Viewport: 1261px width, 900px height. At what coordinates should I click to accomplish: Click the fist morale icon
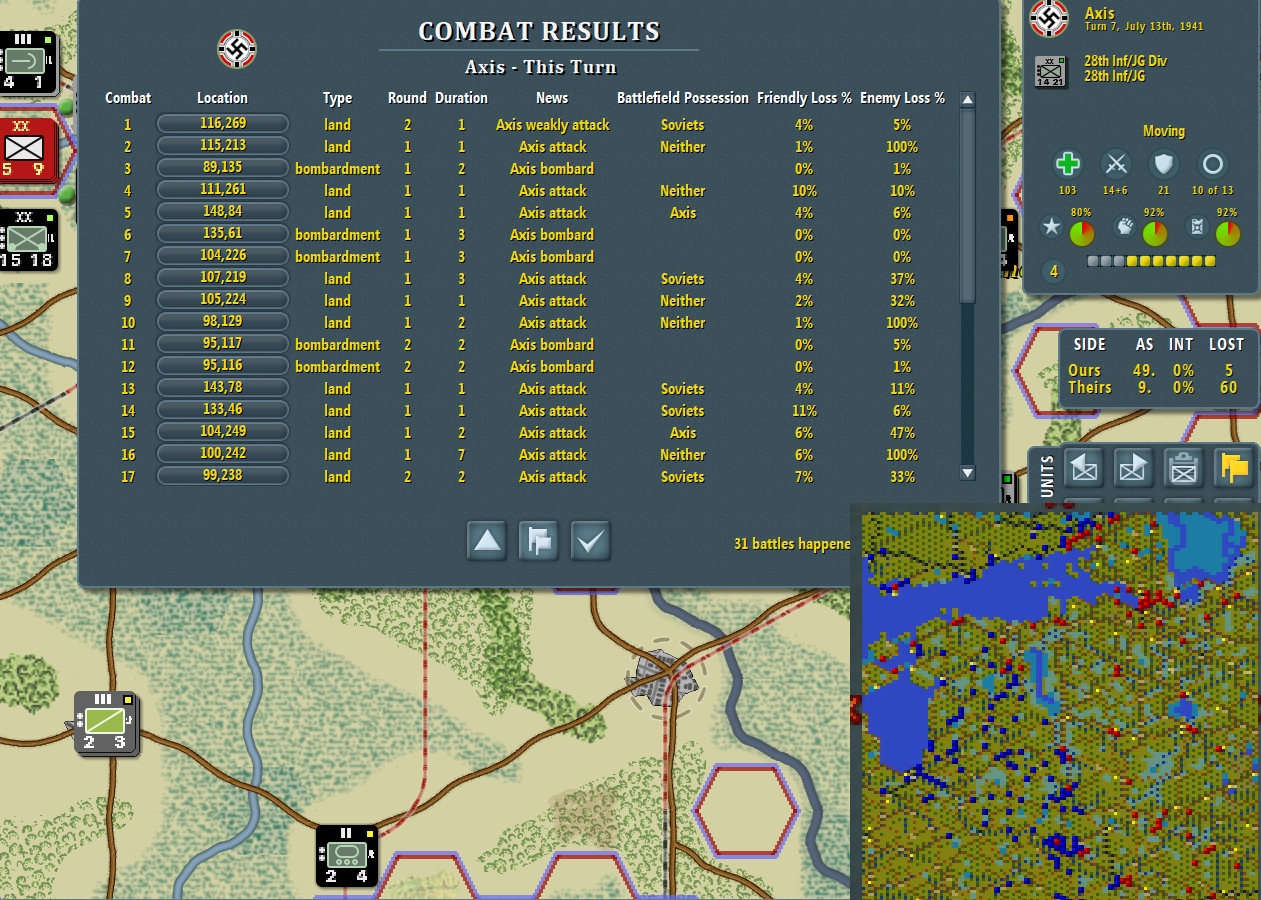click(x=1124, y=227)
